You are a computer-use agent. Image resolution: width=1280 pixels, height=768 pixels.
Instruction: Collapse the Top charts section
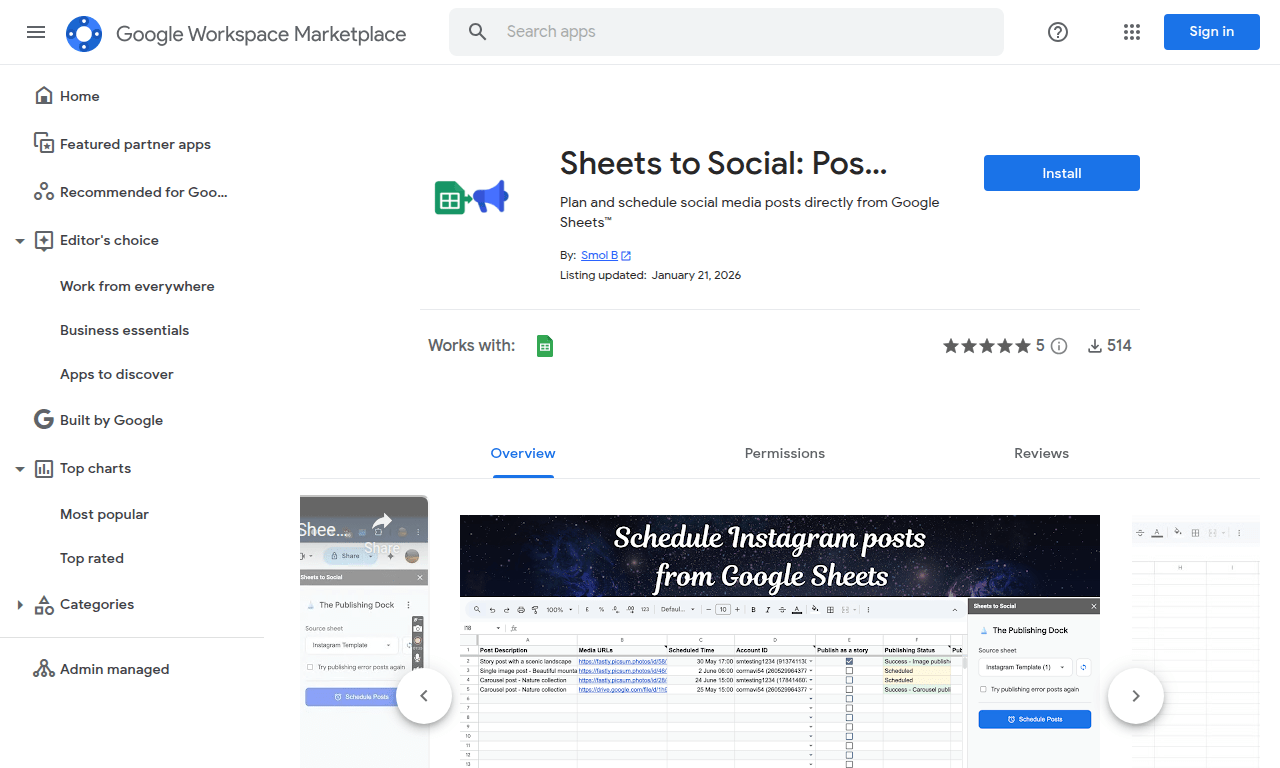click(19, 468)
